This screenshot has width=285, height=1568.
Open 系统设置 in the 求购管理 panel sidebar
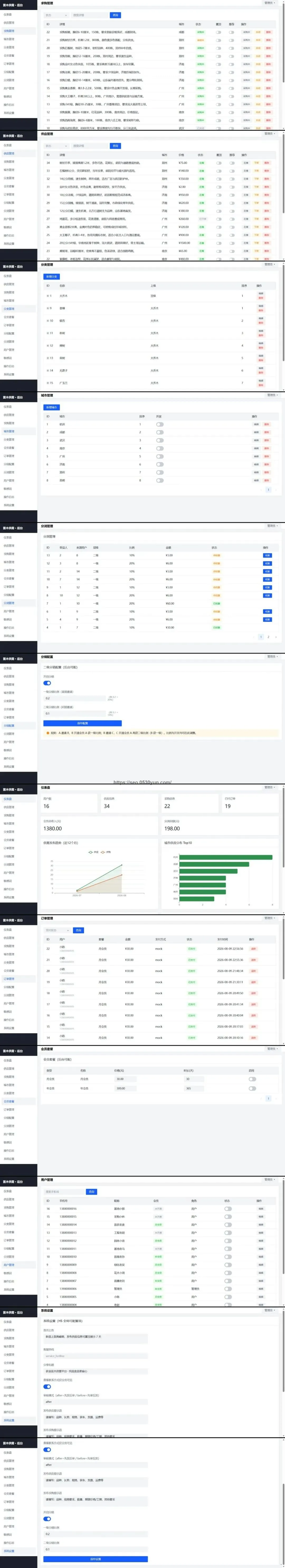(x=8, y=113)
